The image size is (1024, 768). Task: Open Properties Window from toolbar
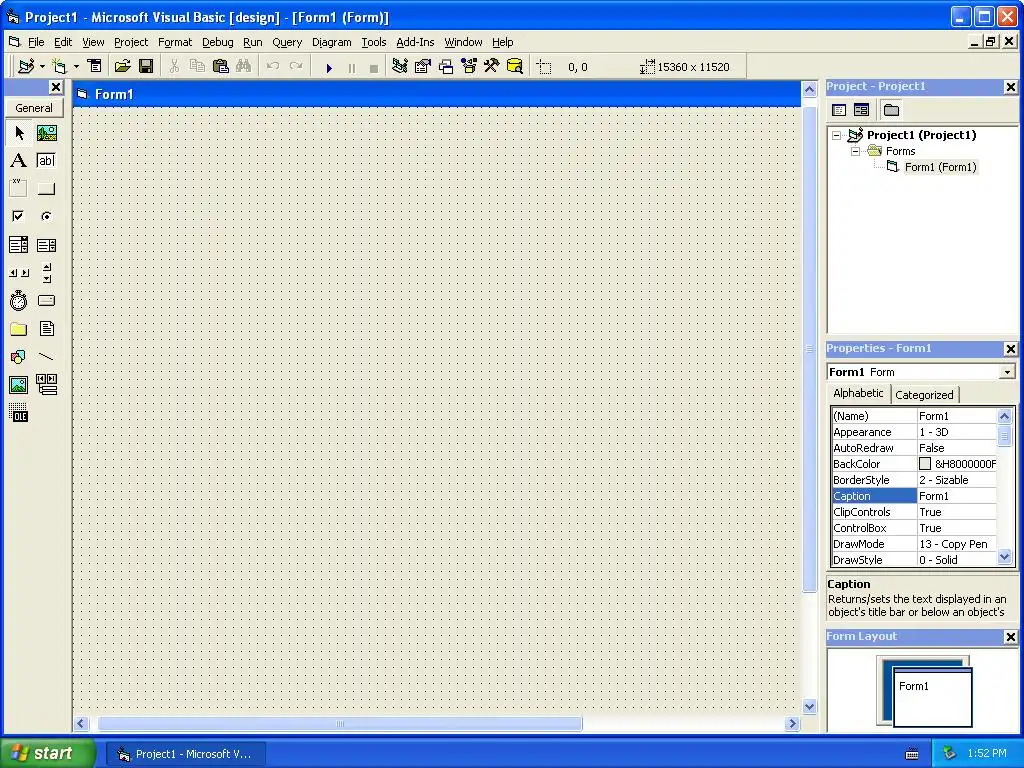tap(423, 66)
